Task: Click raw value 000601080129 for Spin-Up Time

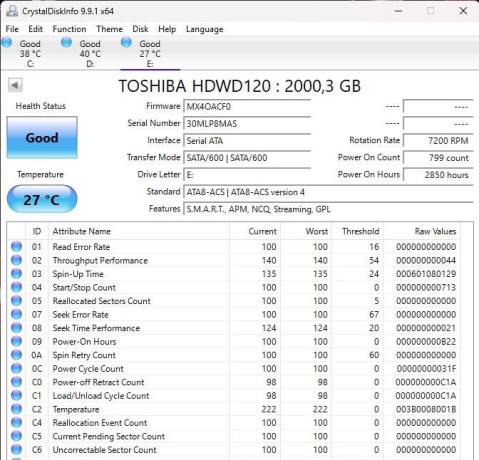Action: tap(426, 274)
